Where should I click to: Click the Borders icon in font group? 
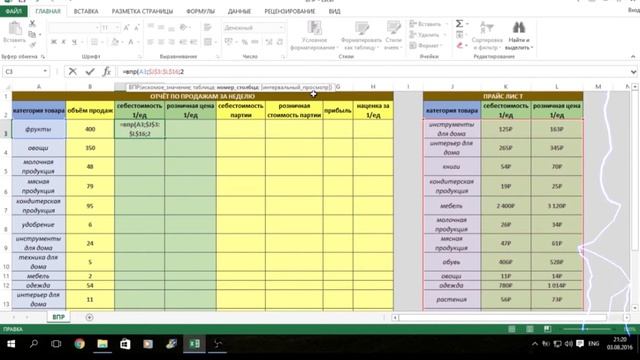[x=94, y=42]
